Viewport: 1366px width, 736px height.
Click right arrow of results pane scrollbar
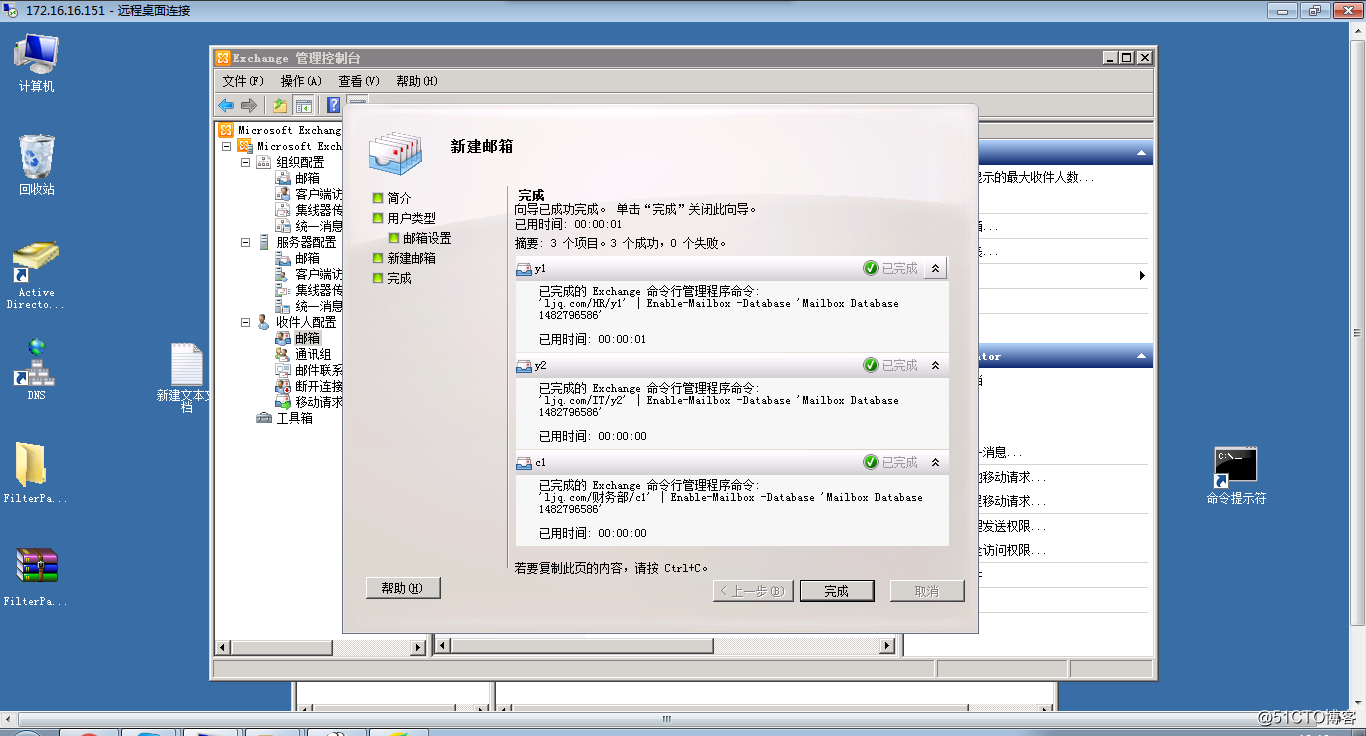tap(887, 647)
